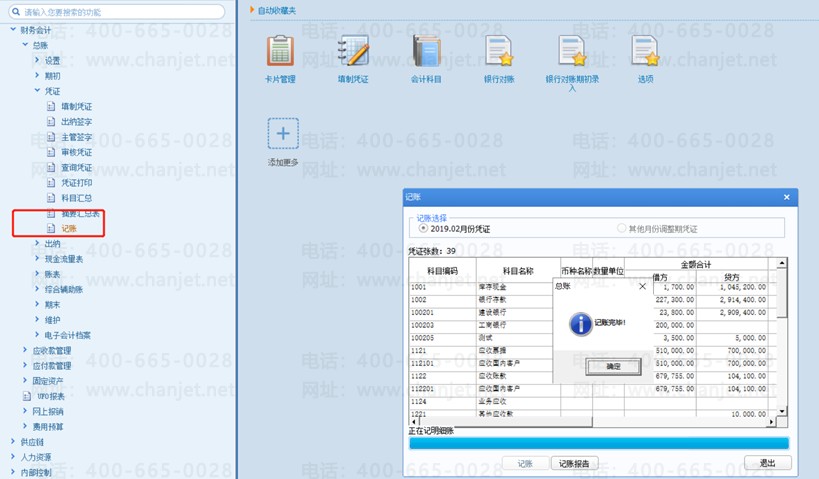This screenshot has height=479, width=819.
Task: Open the 银行对账期初录入 shortcut icon
Action: pos(572,51)
